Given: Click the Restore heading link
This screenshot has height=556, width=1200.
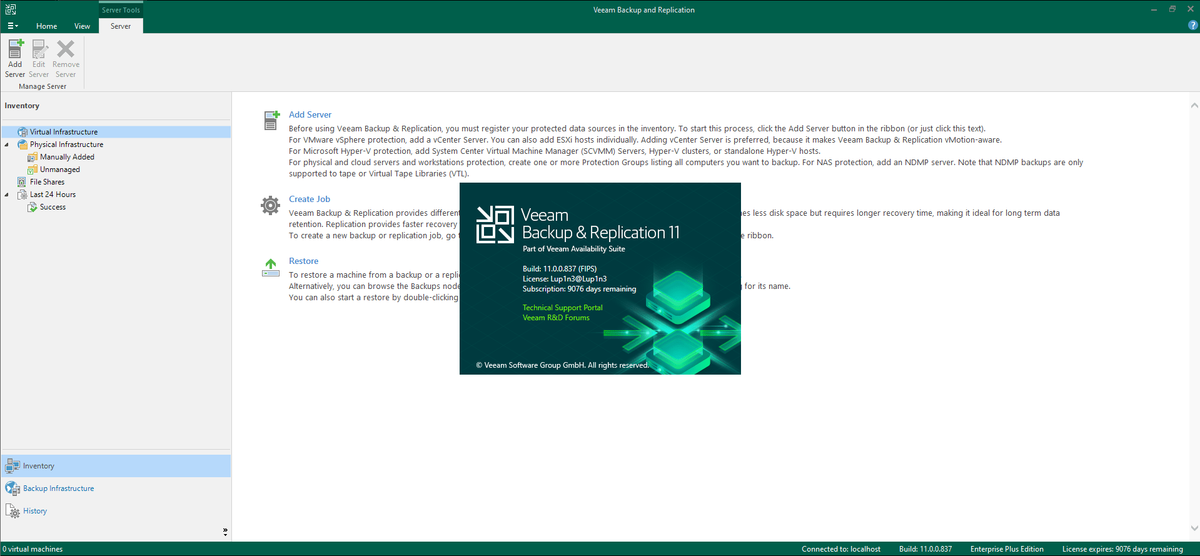Looking at the screenshot, I should click(303, 261).
